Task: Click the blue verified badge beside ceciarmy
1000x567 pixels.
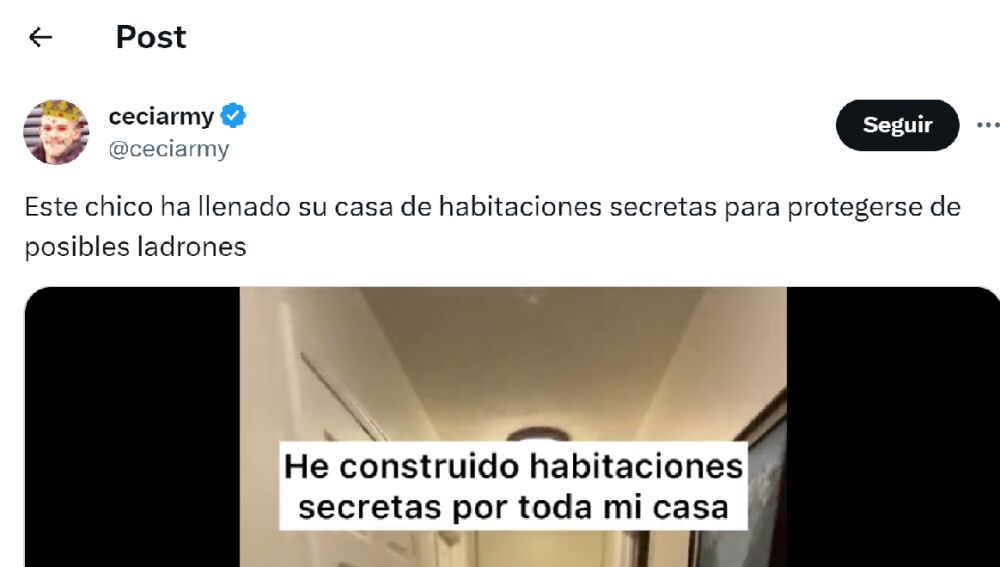Action: 233,116
